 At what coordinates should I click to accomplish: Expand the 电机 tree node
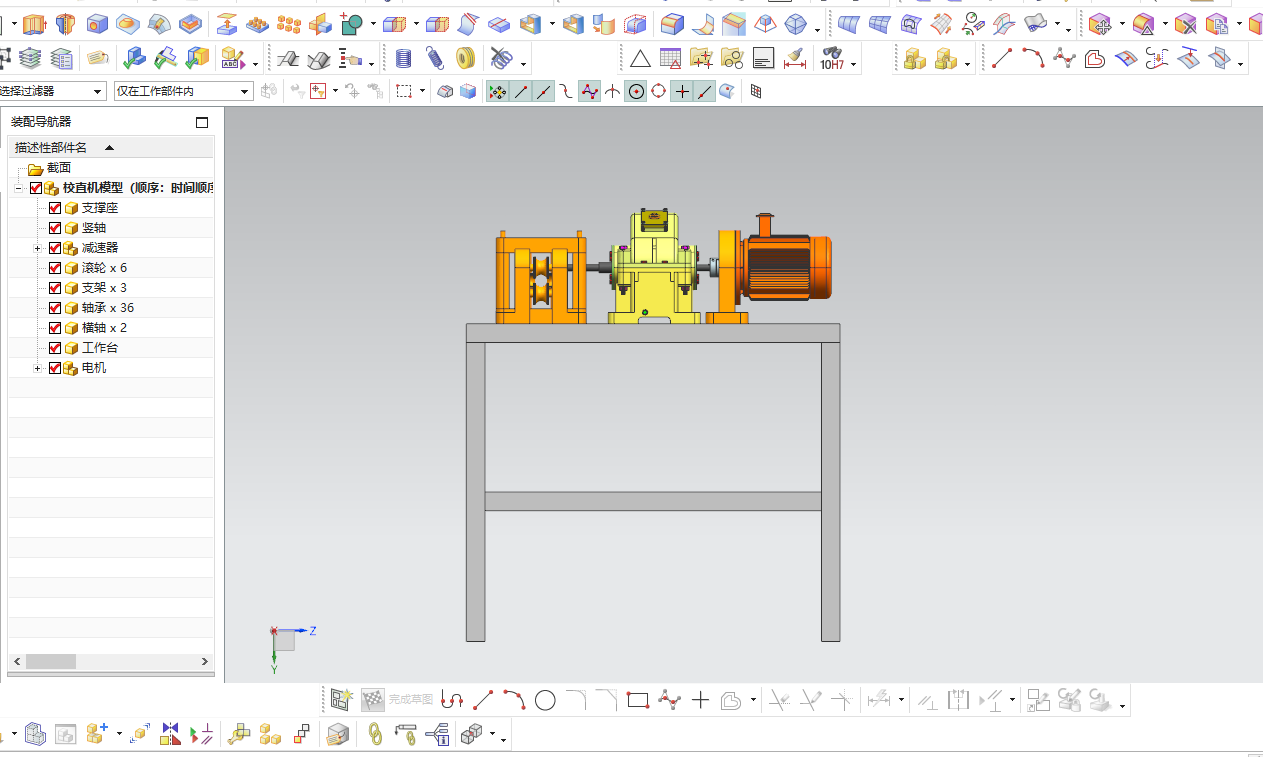pyautogui.click(x=38, y=368)
